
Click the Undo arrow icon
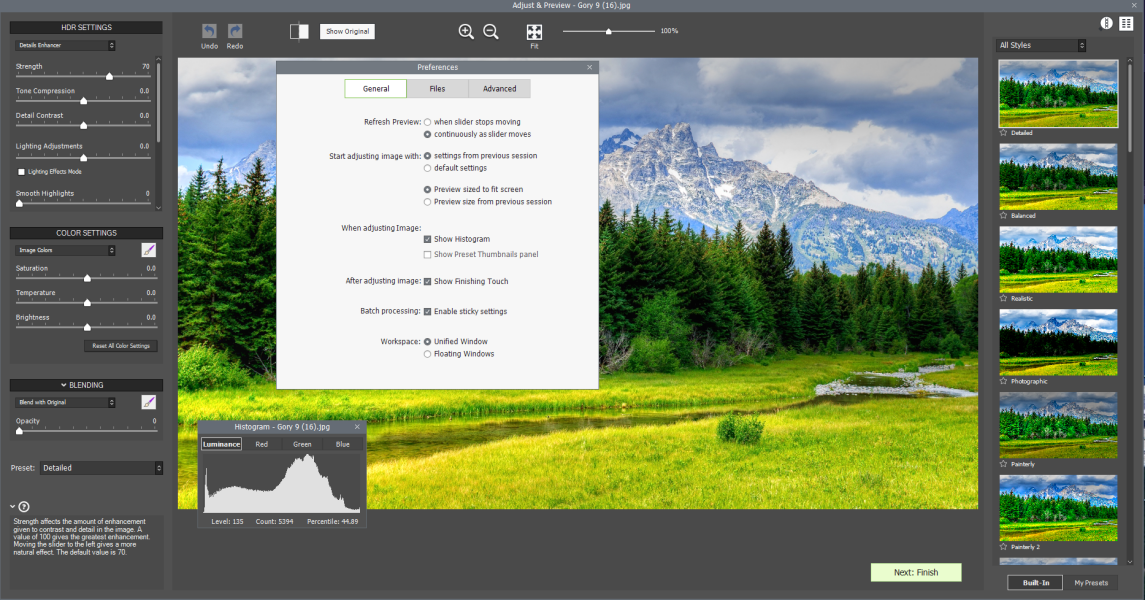point(209,31)
